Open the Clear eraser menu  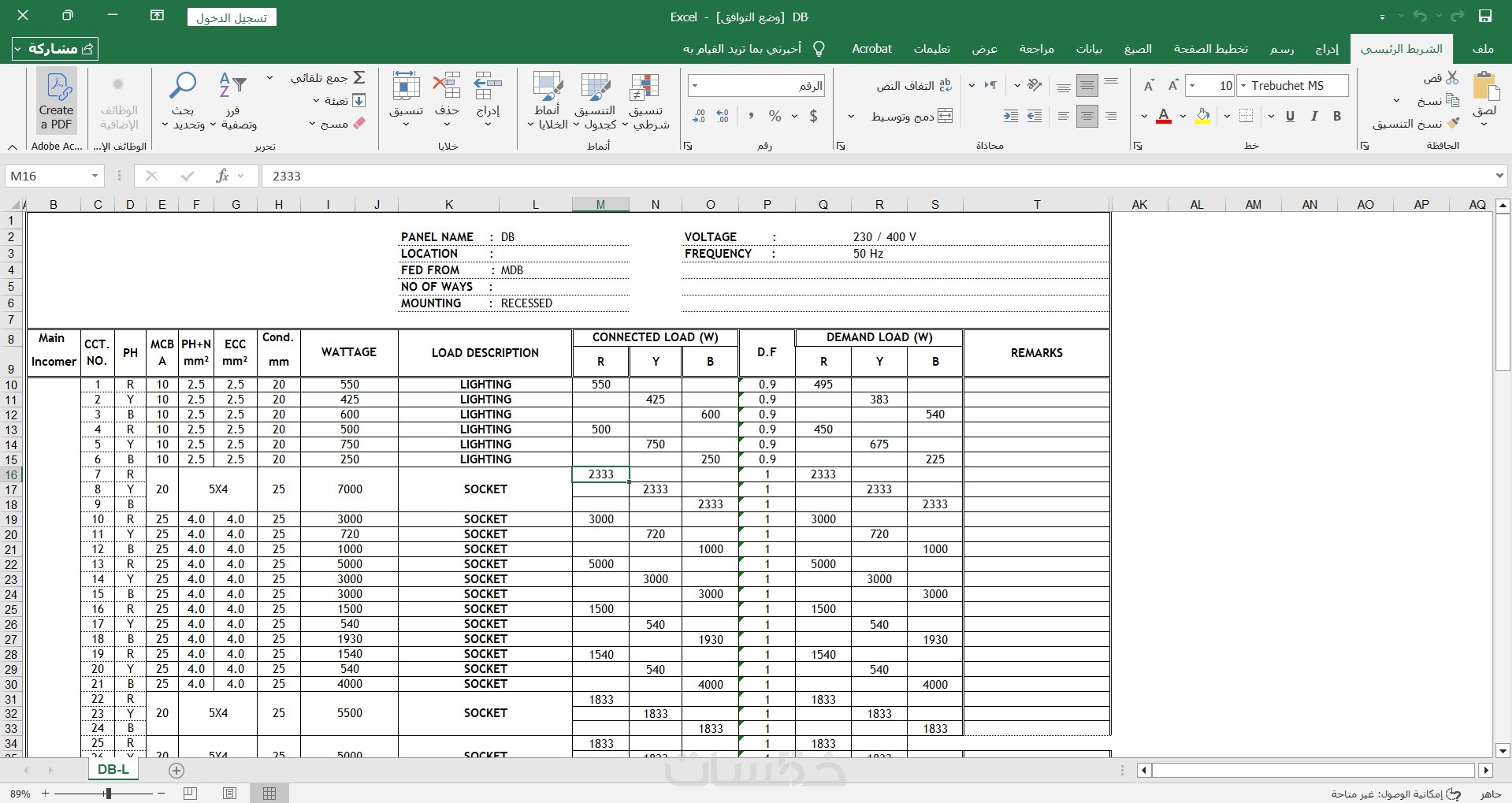point(338,124)
